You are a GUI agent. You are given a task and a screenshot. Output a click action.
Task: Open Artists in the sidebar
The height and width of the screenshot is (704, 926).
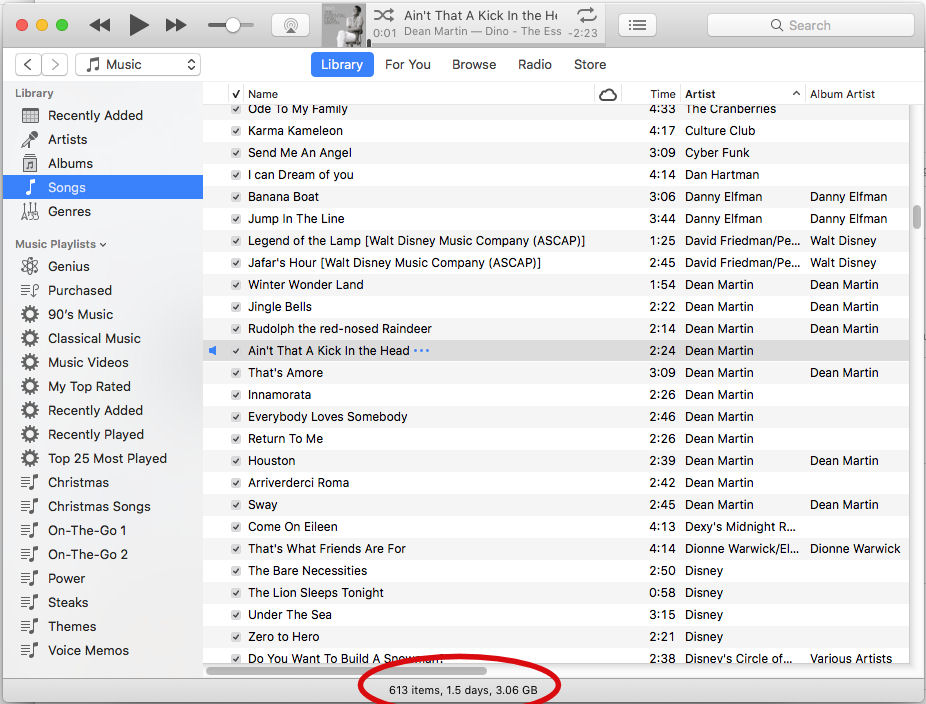(103, 139)
